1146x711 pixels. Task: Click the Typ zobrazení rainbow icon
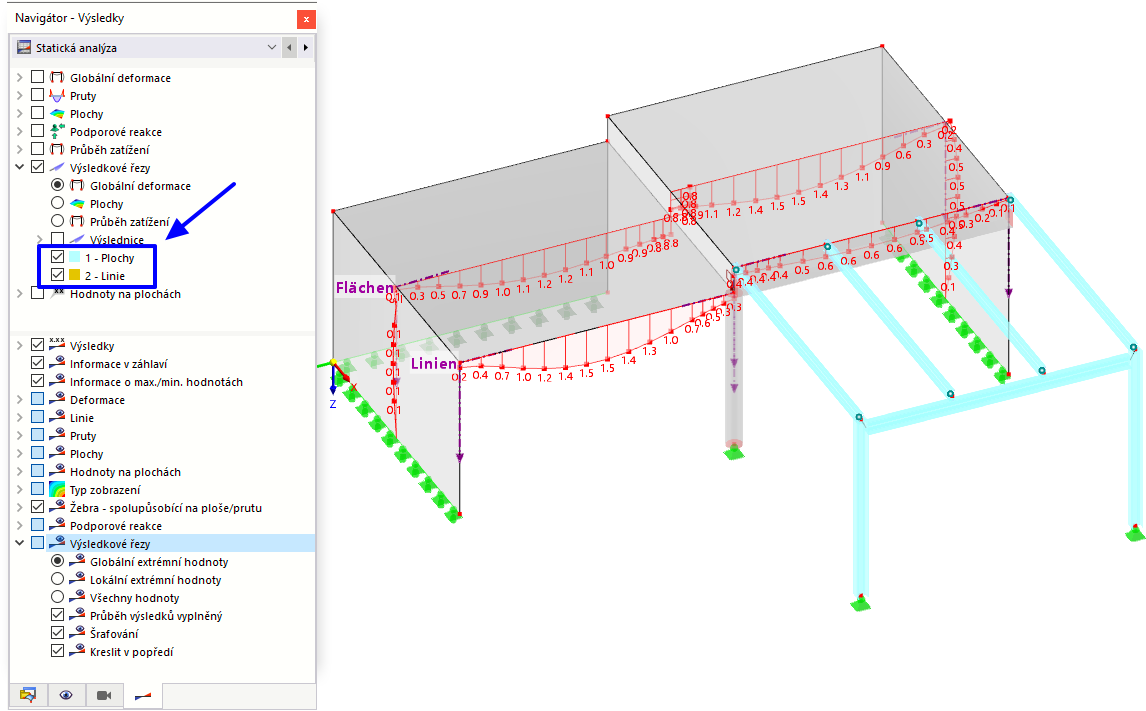[x=57, y=490]
